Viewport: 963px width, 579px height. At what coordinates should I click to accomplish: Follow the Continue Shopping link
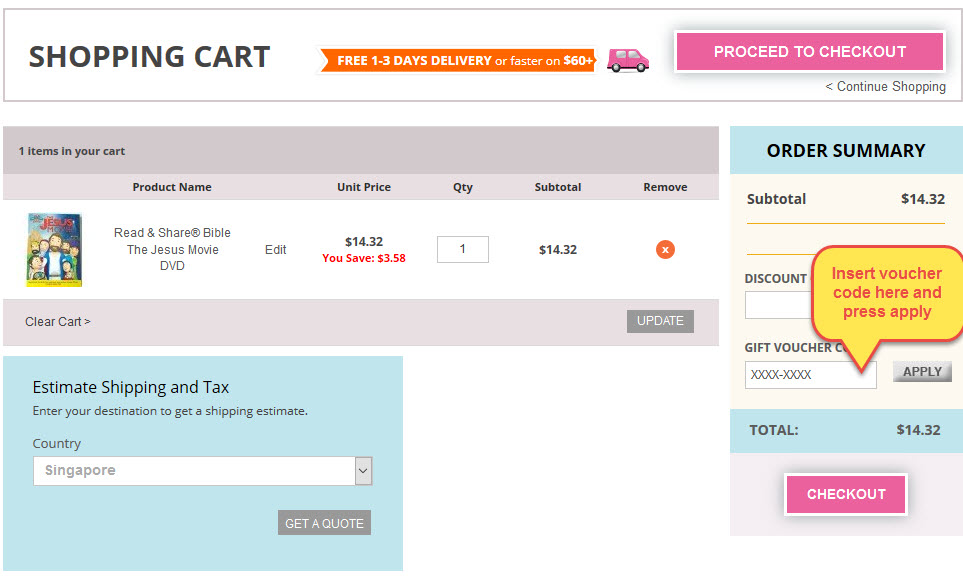pyautogui.click(x=885, y=87)
